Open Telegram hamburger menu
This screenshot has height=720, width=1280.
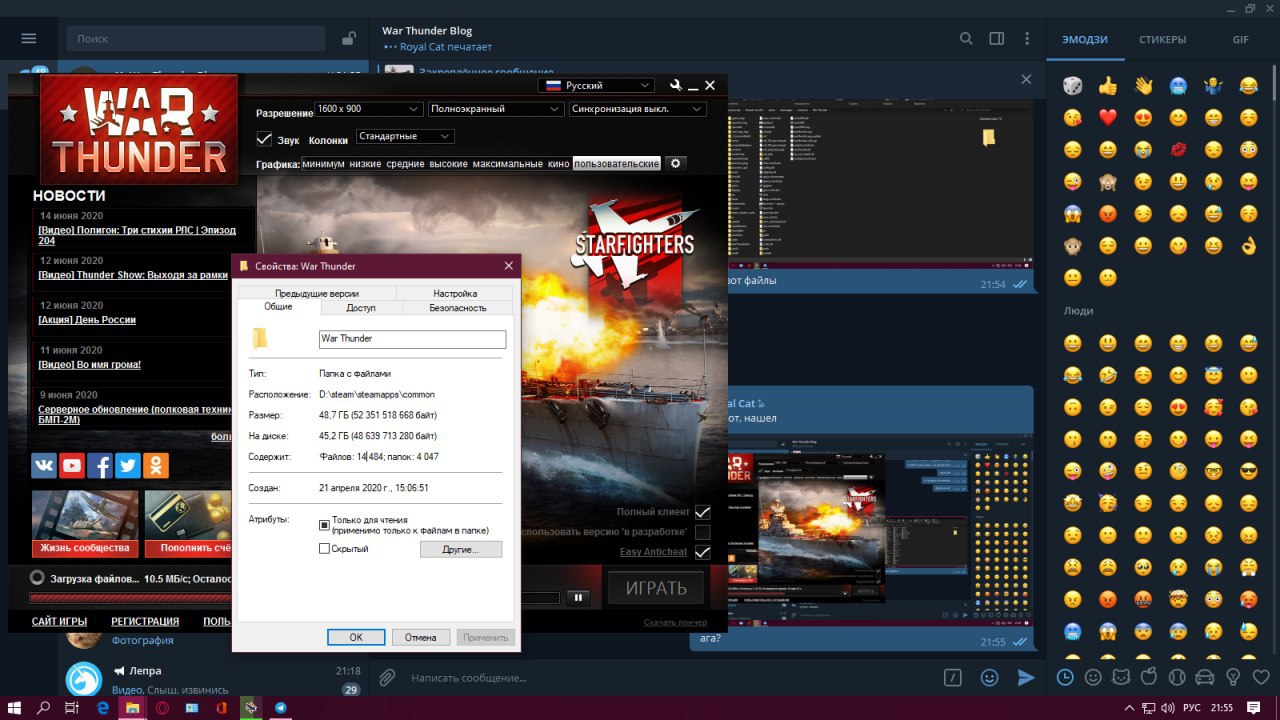pyautogui.click(x=29, y=38)
